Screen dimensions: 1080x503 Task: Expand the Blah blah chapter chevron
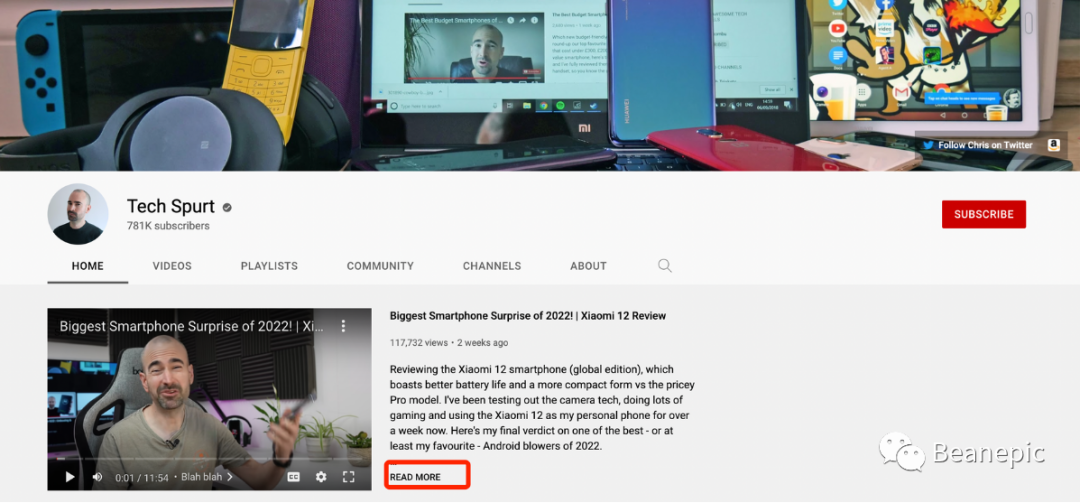click(230, 477)
